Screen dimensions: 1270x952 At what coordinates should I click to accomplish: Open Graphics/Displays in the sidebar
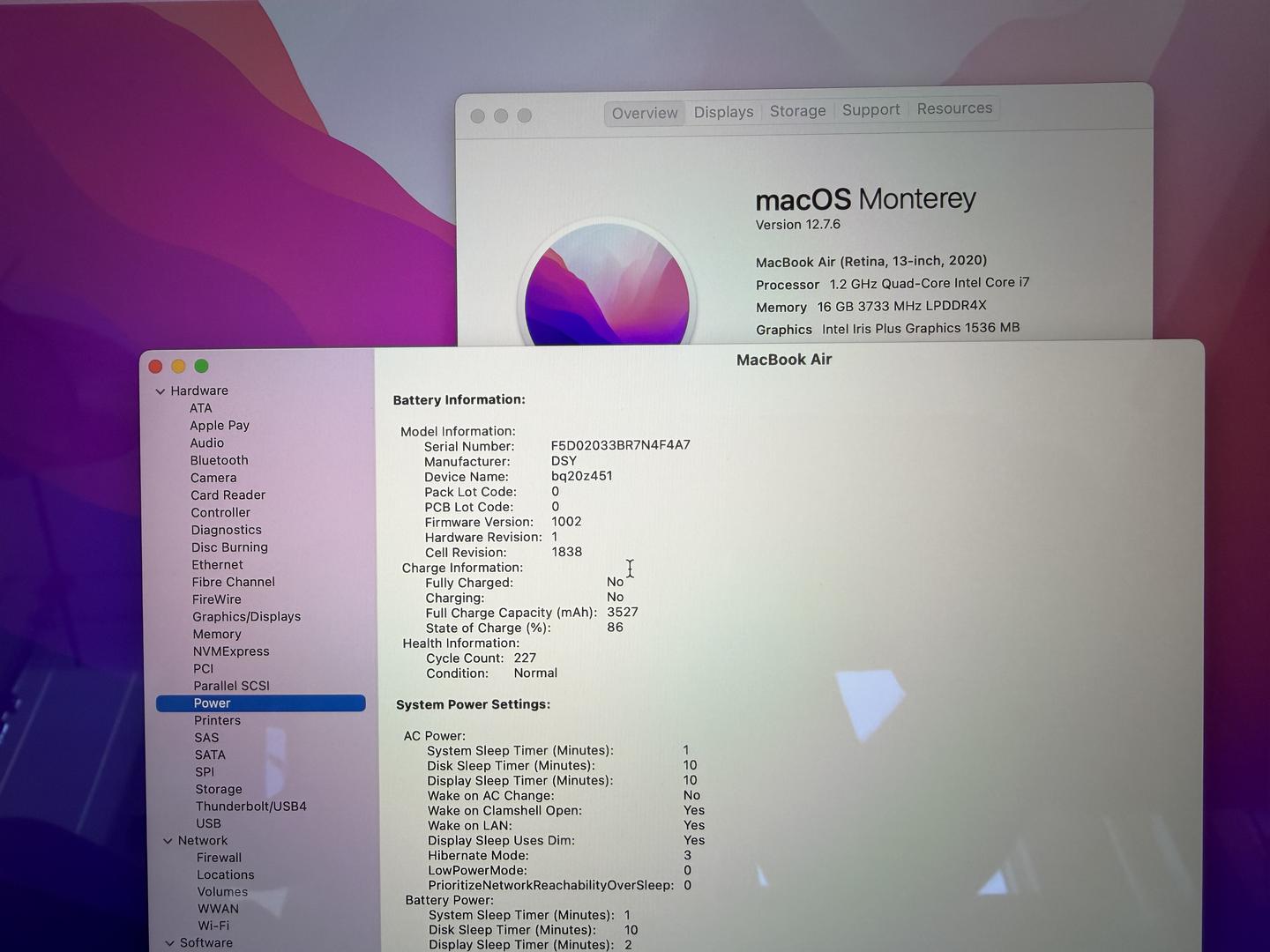point(246,617)
